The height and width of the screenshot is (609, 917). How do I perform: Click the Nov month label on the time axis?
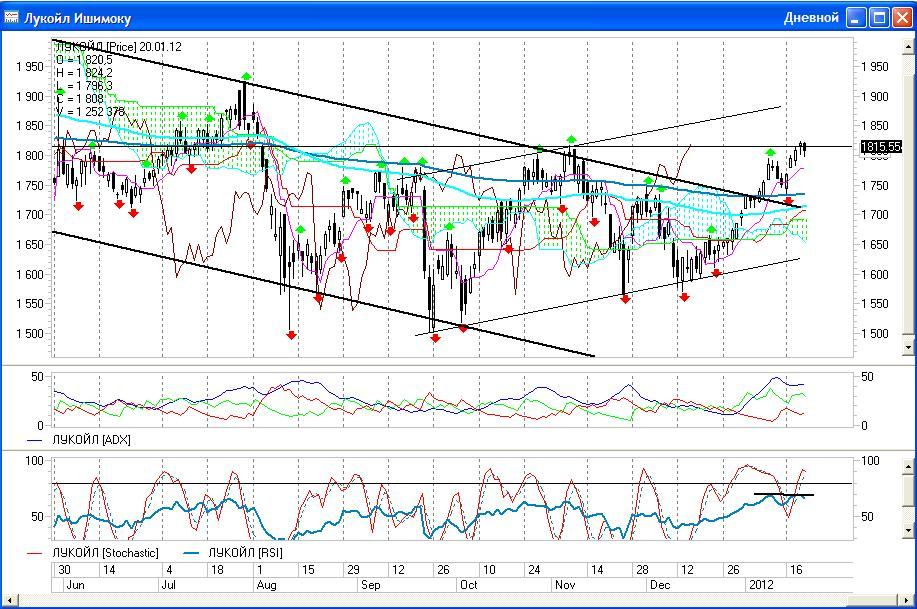coord(565,585)
